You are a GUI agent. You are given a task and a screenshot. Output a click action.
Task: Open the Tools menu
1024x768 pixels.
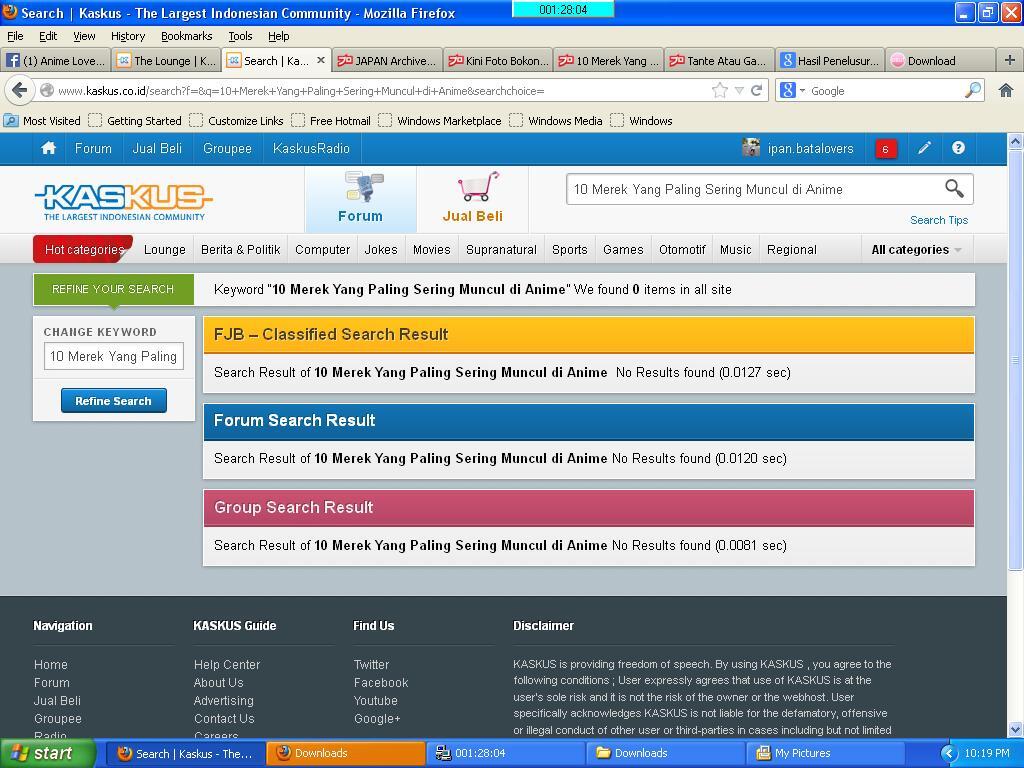tap(240, 36)
